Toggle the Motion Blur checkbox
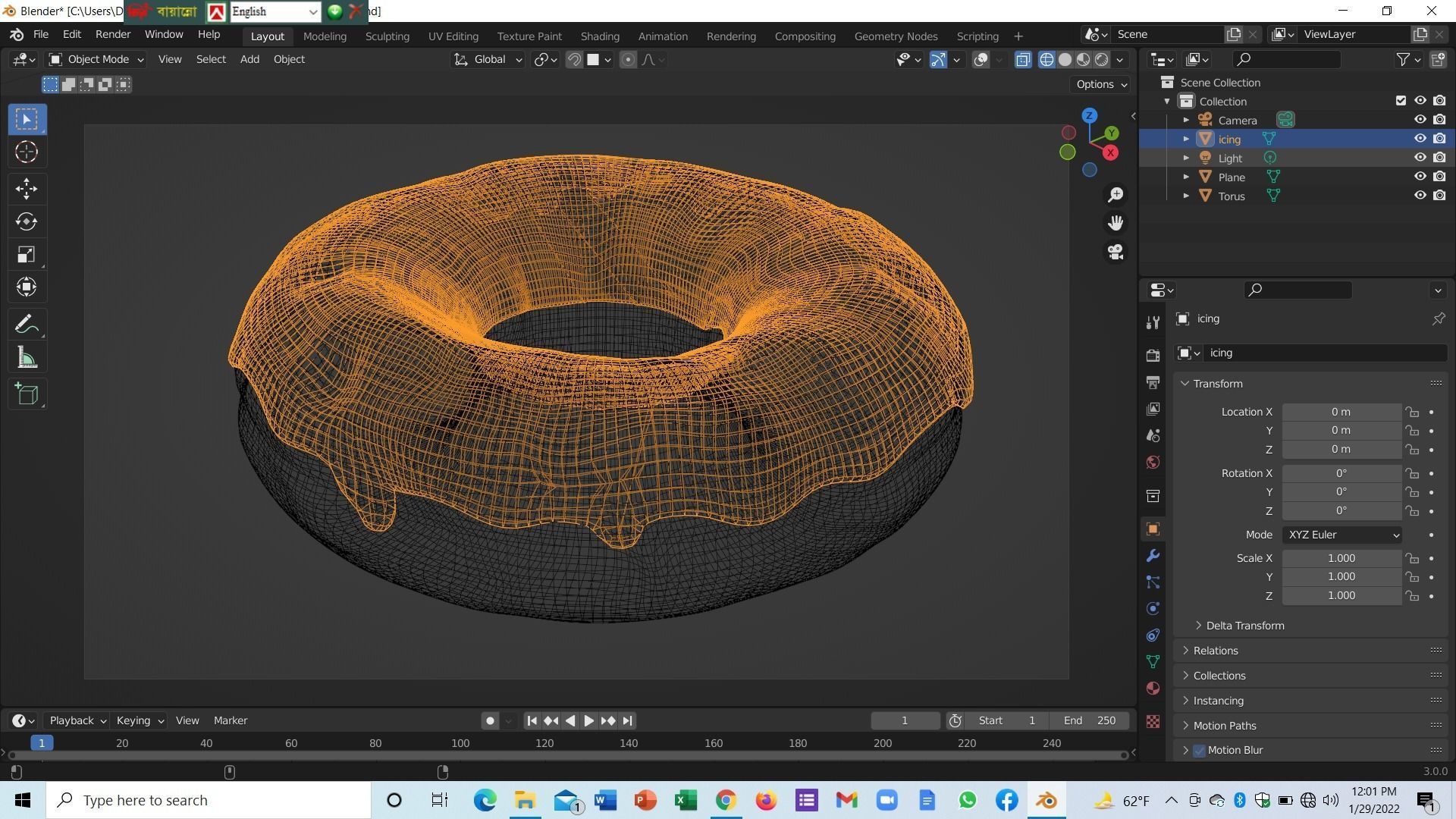Screen dimensions: 1456x819 (1199, 751)
